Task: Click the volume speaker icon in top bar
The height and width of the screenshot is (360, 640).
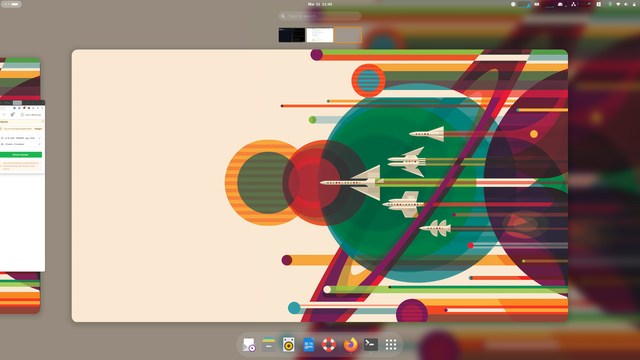Action: [x=626, y=4]
